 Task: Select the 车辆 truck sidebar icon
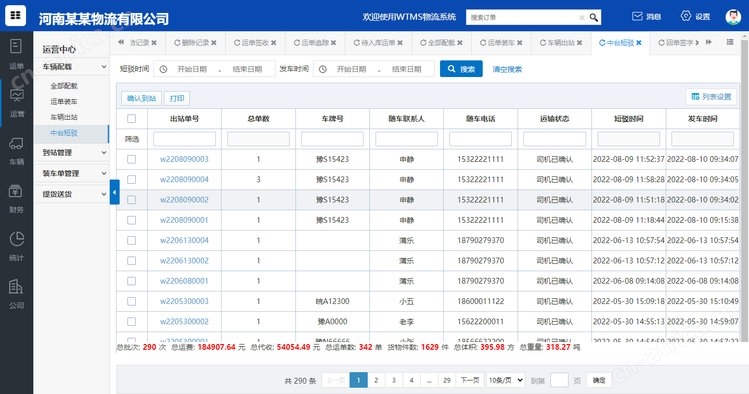point(16,143)
